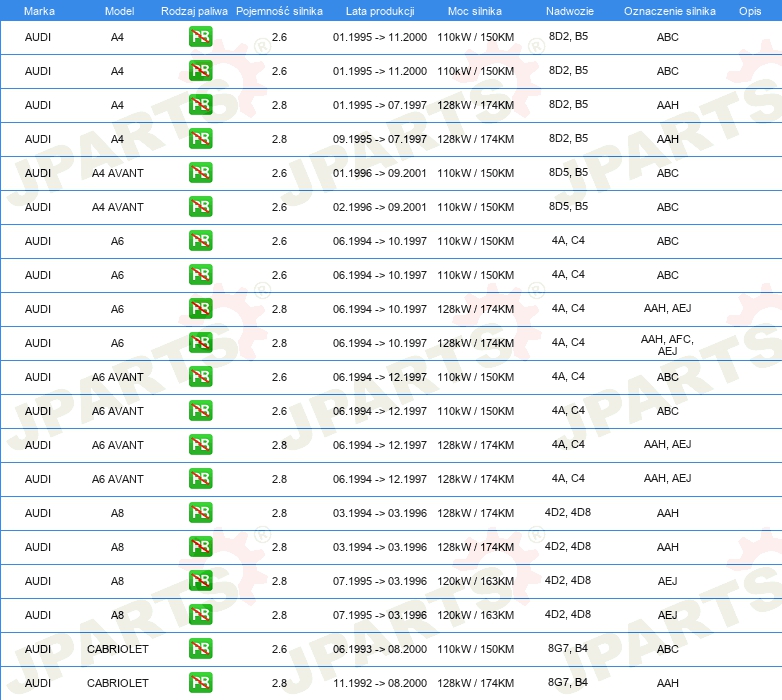Click 'AUDI' in the CABRIOLET 2.8 row
Image resolution: width=782 pixels, height=700 pixels.
click(38, 683)
